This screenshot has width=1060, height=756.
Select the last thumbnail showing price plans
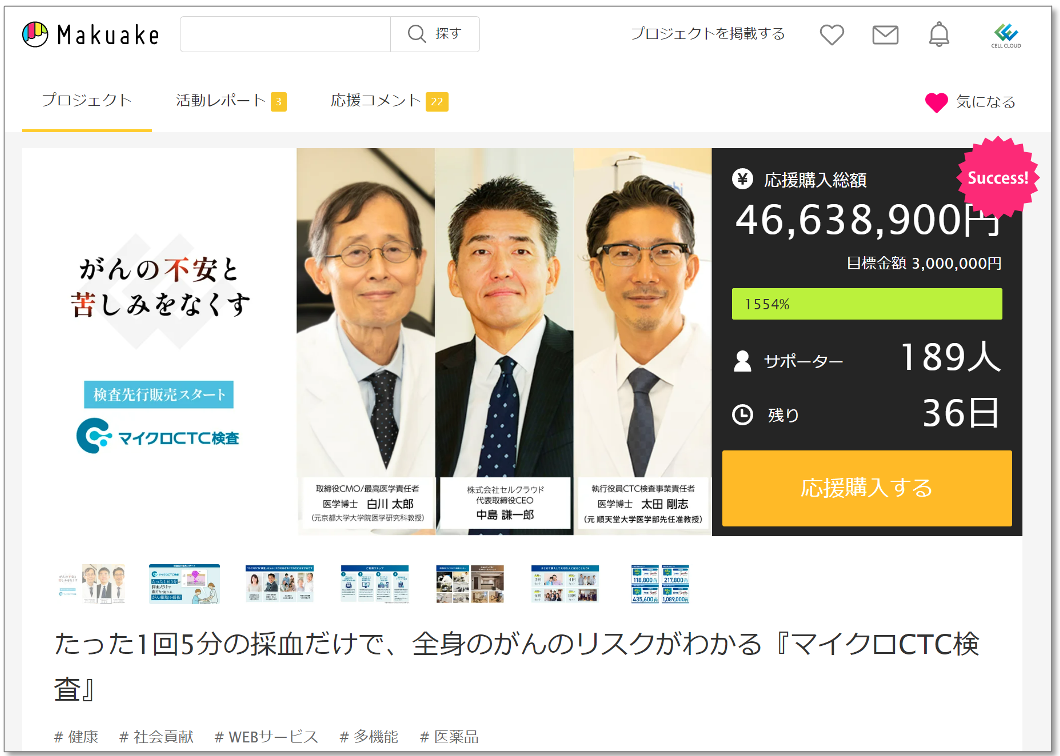pos(659,584)
